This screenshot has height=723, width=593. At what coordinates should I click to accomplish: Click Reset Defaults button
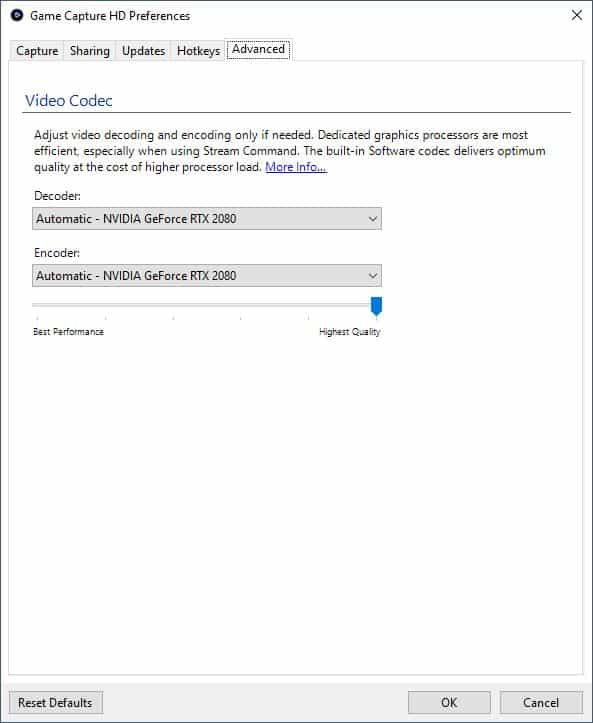coord(55,703)
